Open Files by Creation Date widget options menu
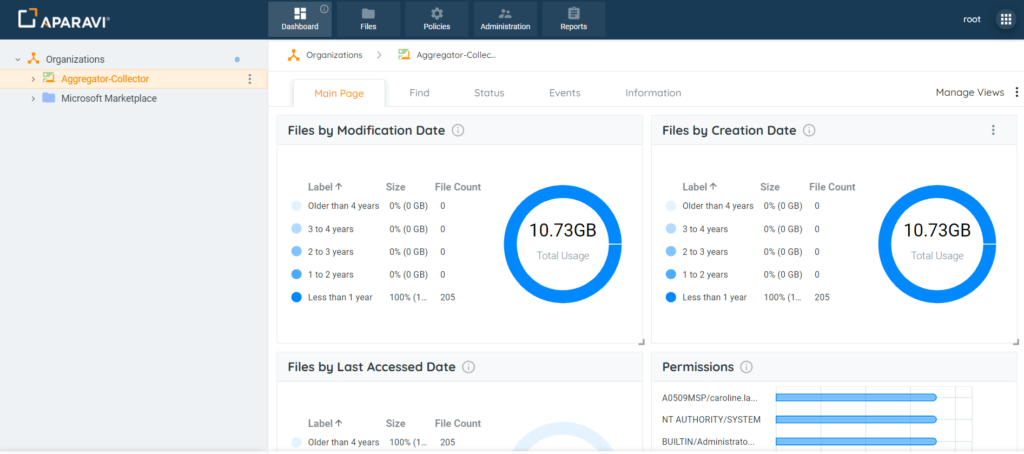This screenshot has height=454, width=1024. tap(993, 131)
